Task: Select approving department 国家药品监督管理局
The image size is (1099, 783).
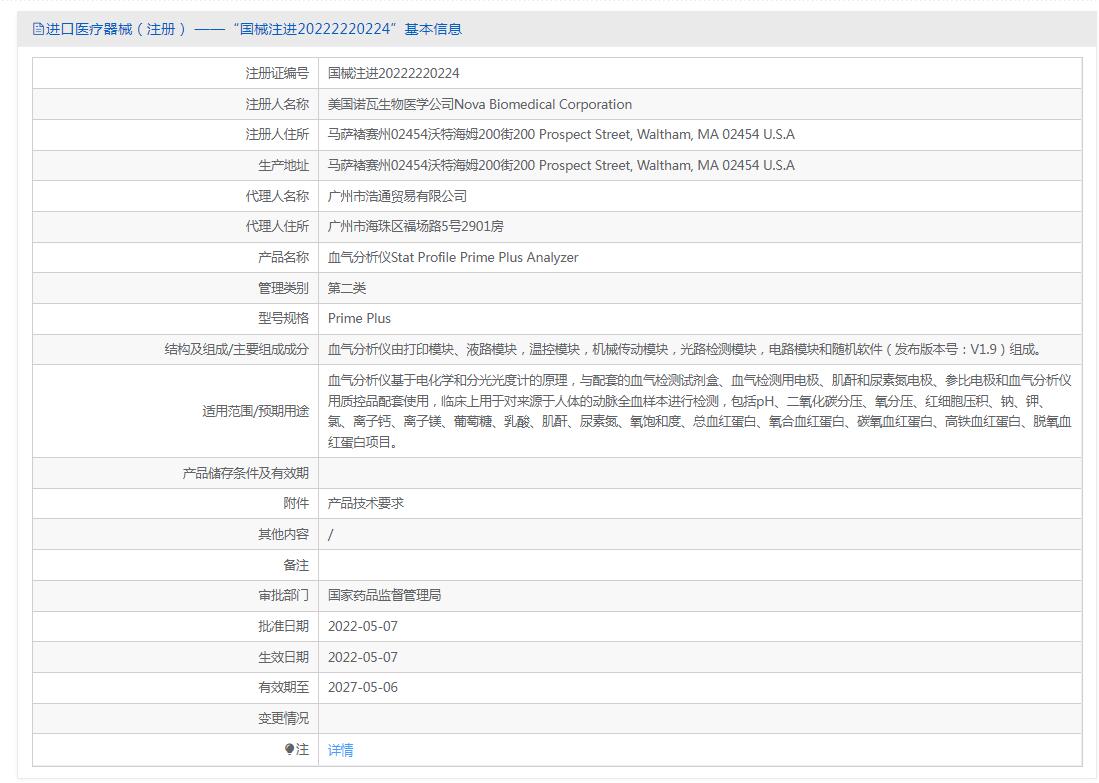Action: tap(384, 595)
